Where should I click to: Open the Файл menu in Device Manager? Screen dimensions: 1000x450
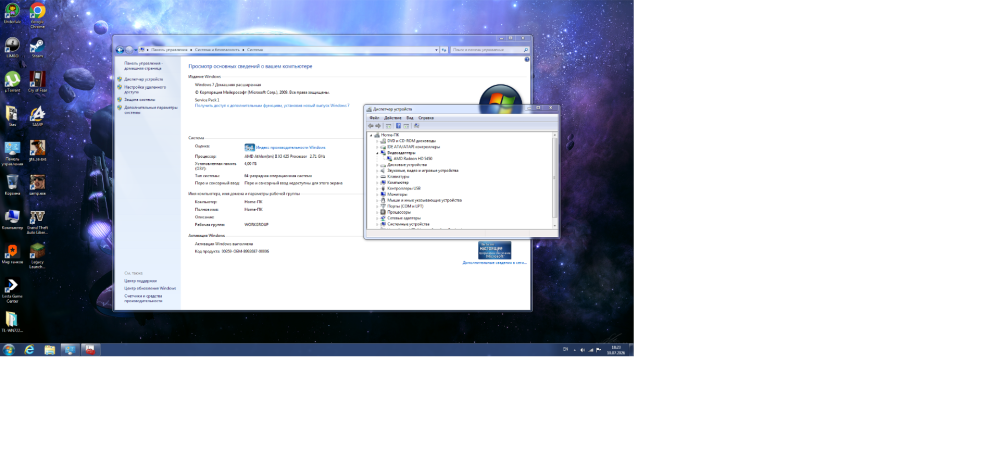point(374,118)
